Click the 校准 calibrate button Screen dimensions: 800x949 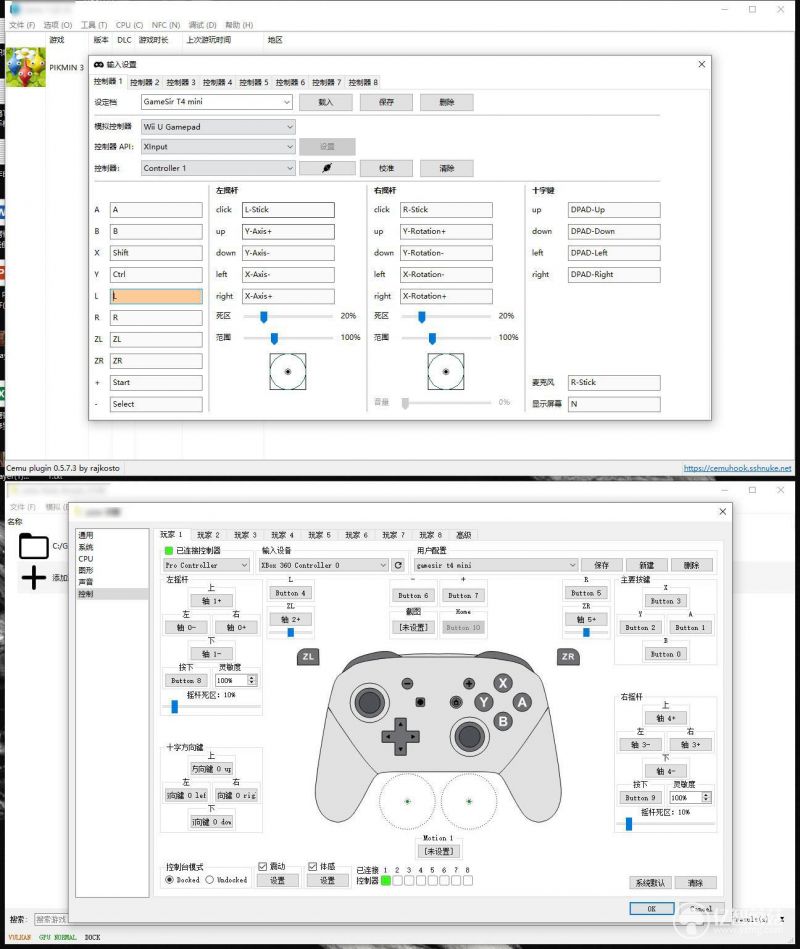pyautogui.click(x=386, y=168)
